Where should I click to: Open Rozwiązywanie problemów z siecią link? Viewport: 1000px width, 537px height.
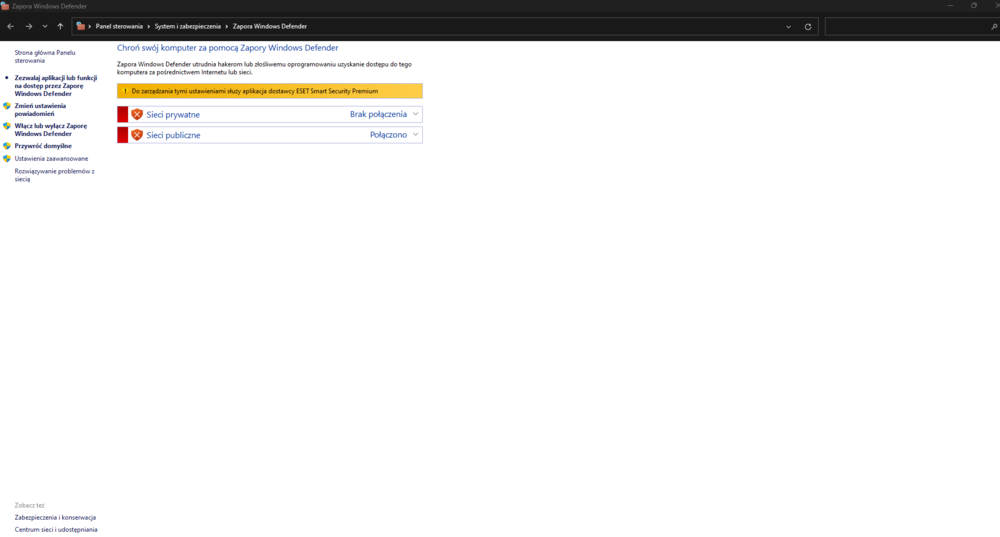click(x=54, y=175)
